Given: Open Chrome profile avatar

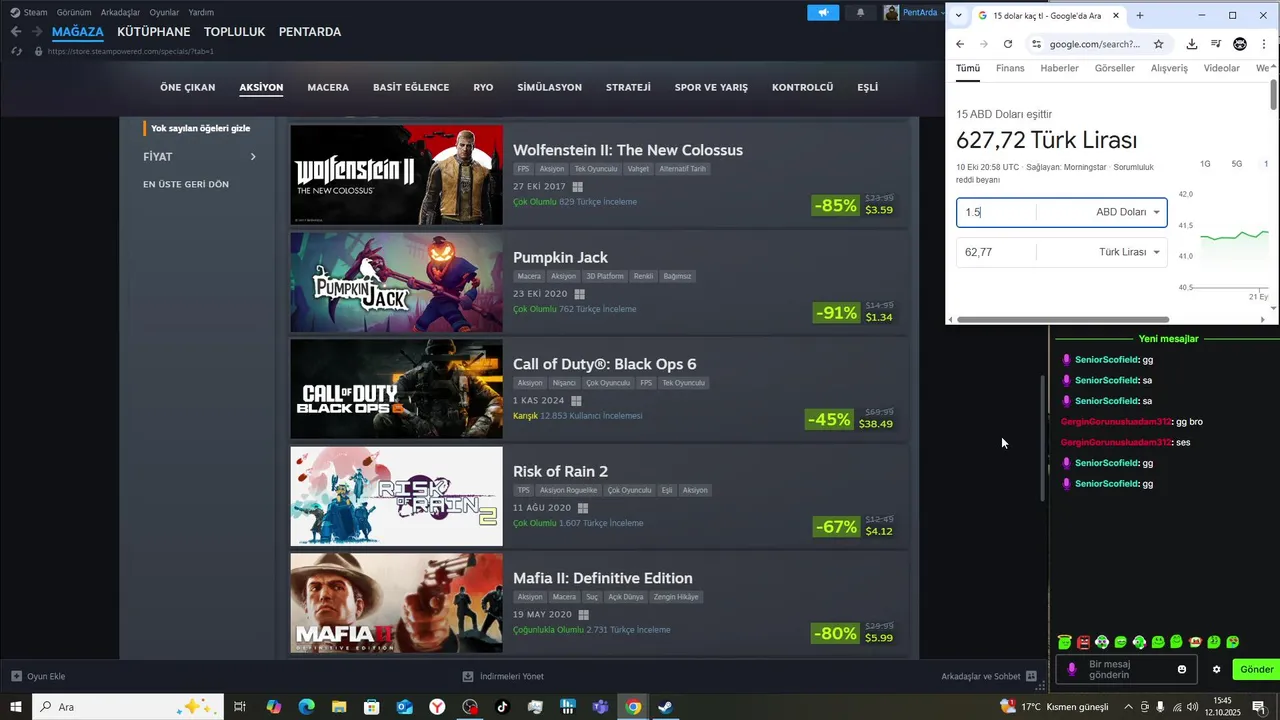Looking at the screenshot, I should point(1240,44).
